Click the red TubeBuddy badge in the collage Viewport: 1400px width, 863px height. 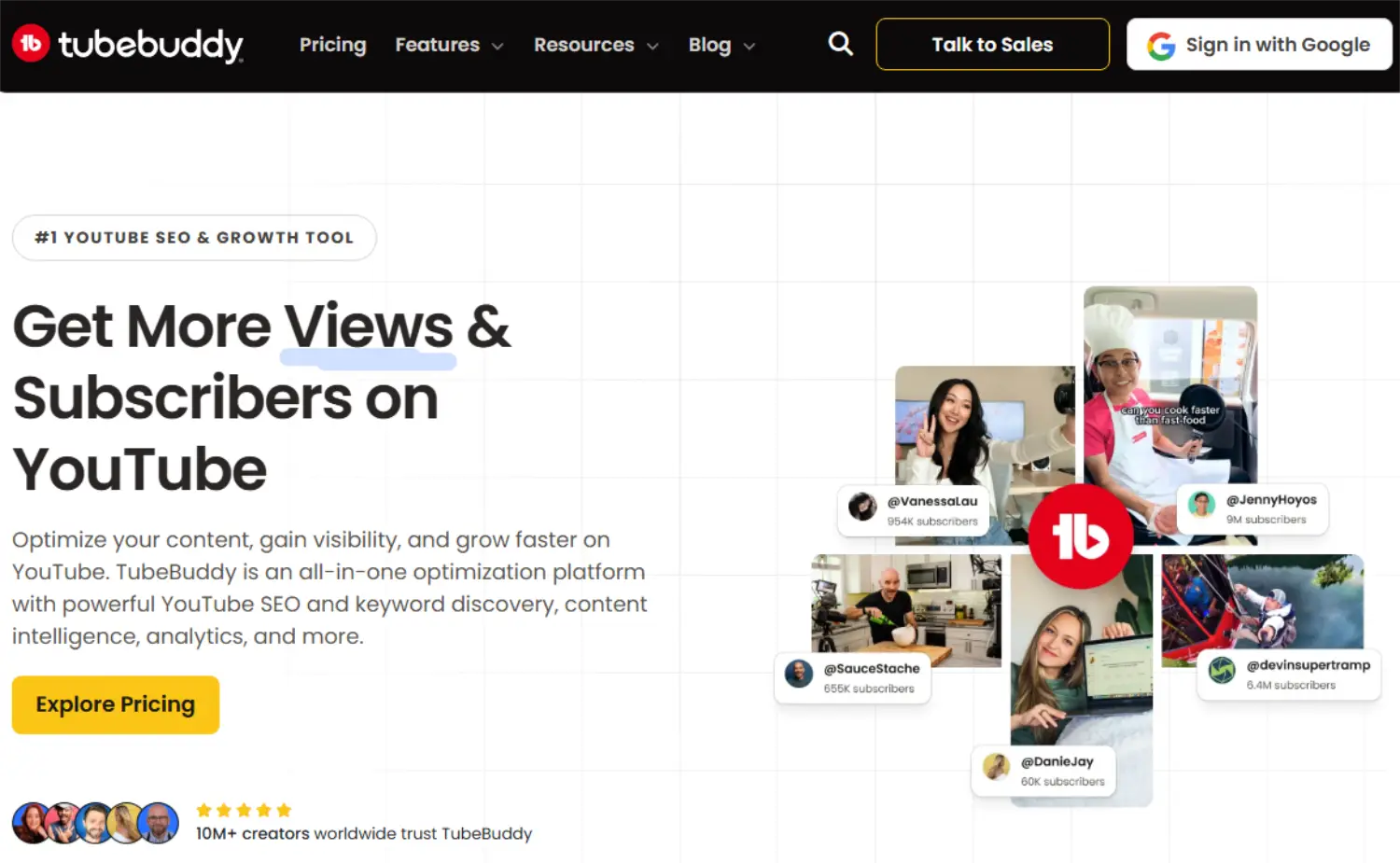click(x=1081, y=536)
